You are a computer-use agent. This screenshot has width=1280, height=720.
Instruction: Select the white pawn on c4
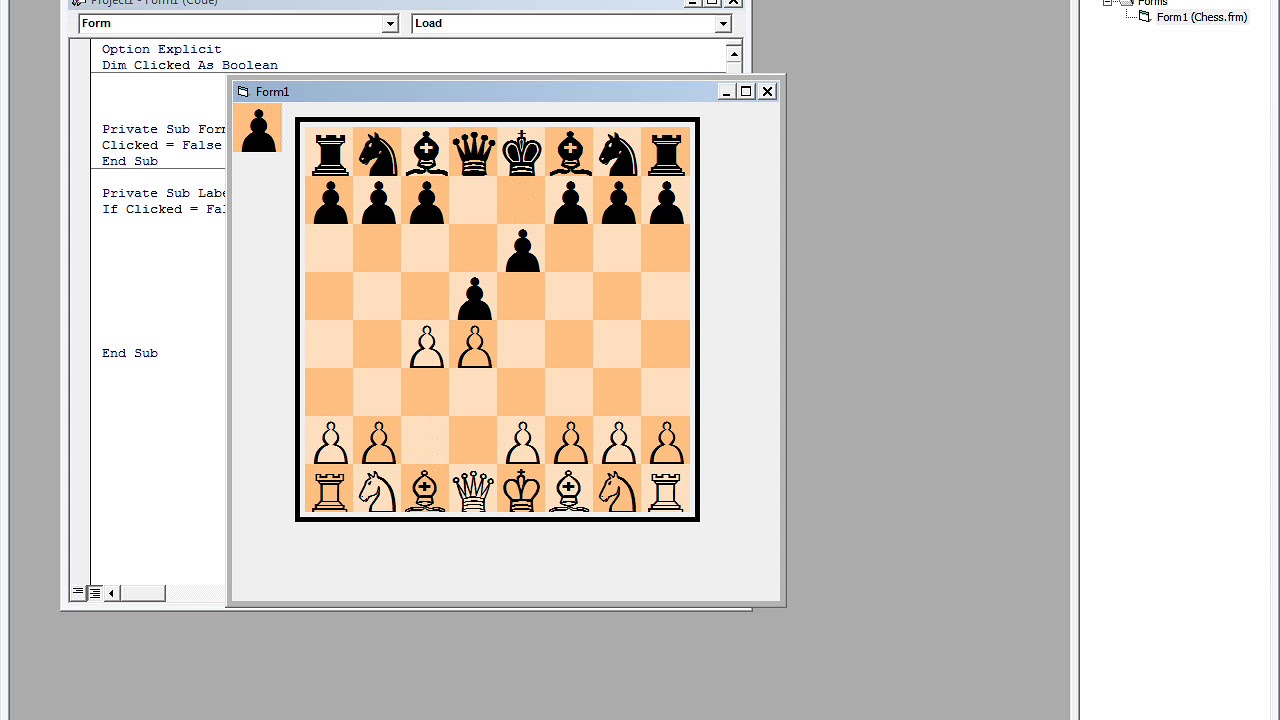425,344
